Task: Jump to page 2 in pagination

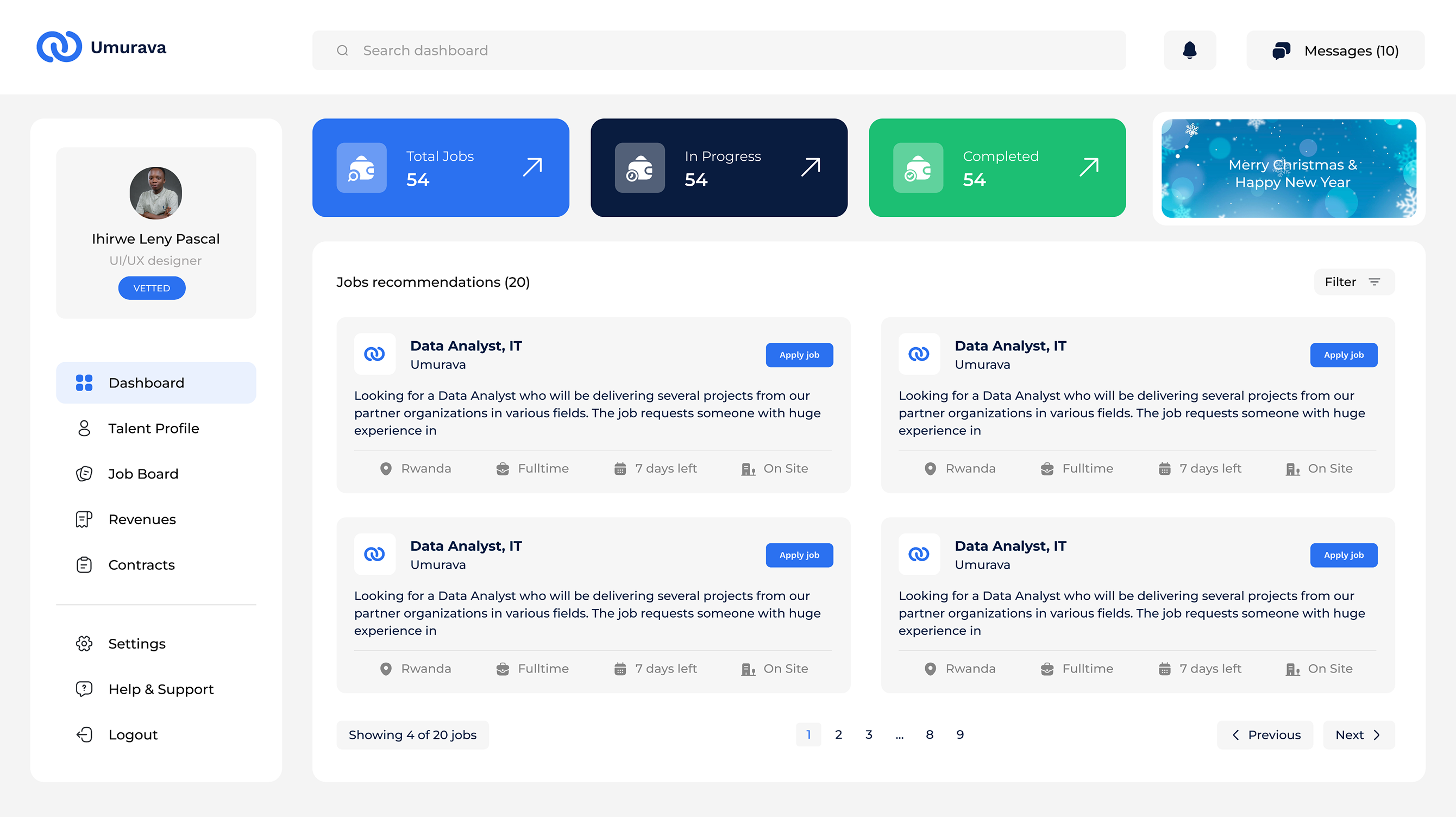Action: 839,734
